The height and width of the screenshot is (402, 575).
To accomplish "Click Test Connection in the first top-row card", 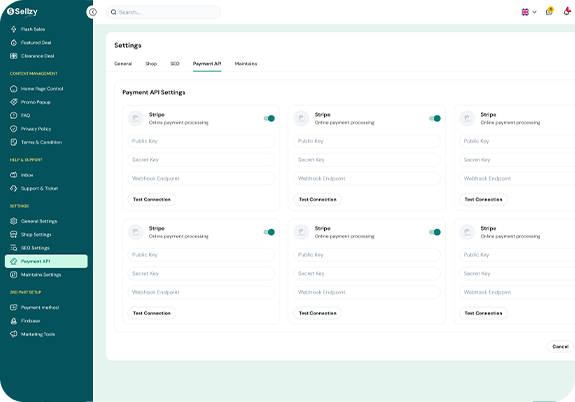I will tap(152, 199).
